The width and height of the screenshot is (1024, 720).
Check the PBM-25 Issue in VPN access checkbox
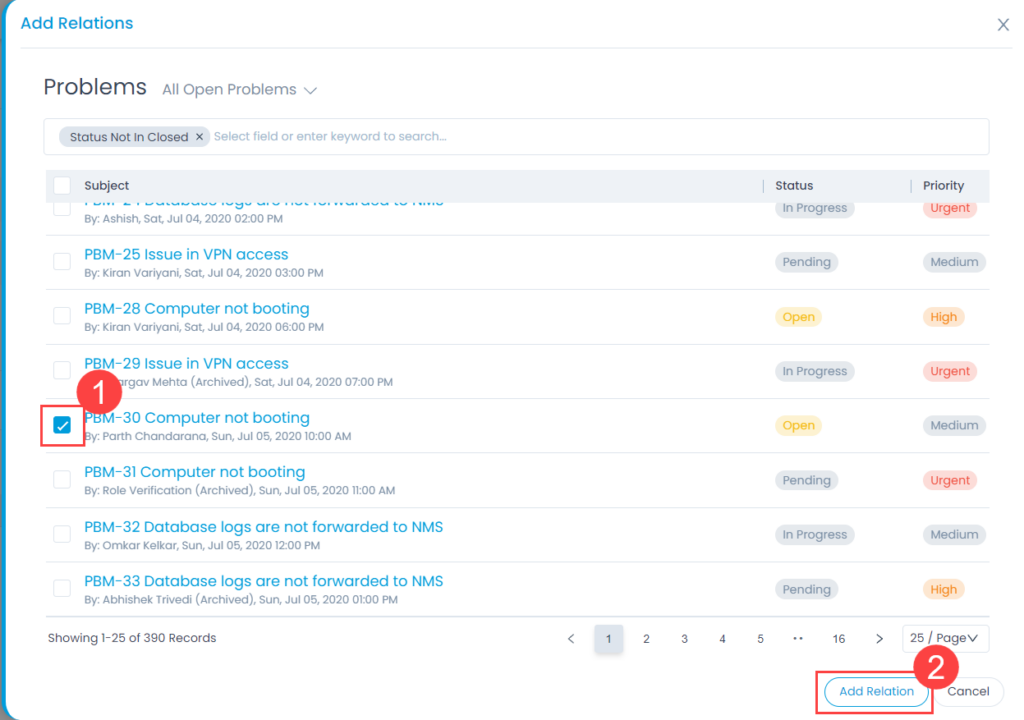point(62,262)
